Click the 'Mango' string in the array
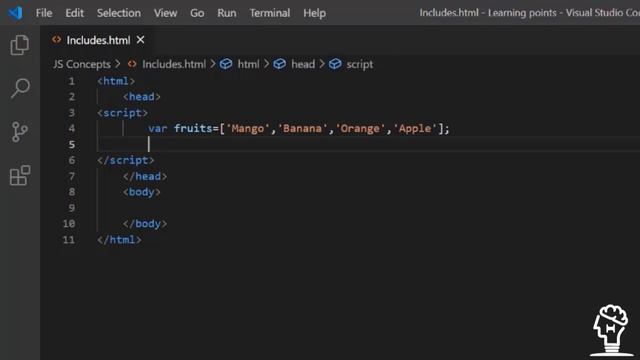 point(248,129)
